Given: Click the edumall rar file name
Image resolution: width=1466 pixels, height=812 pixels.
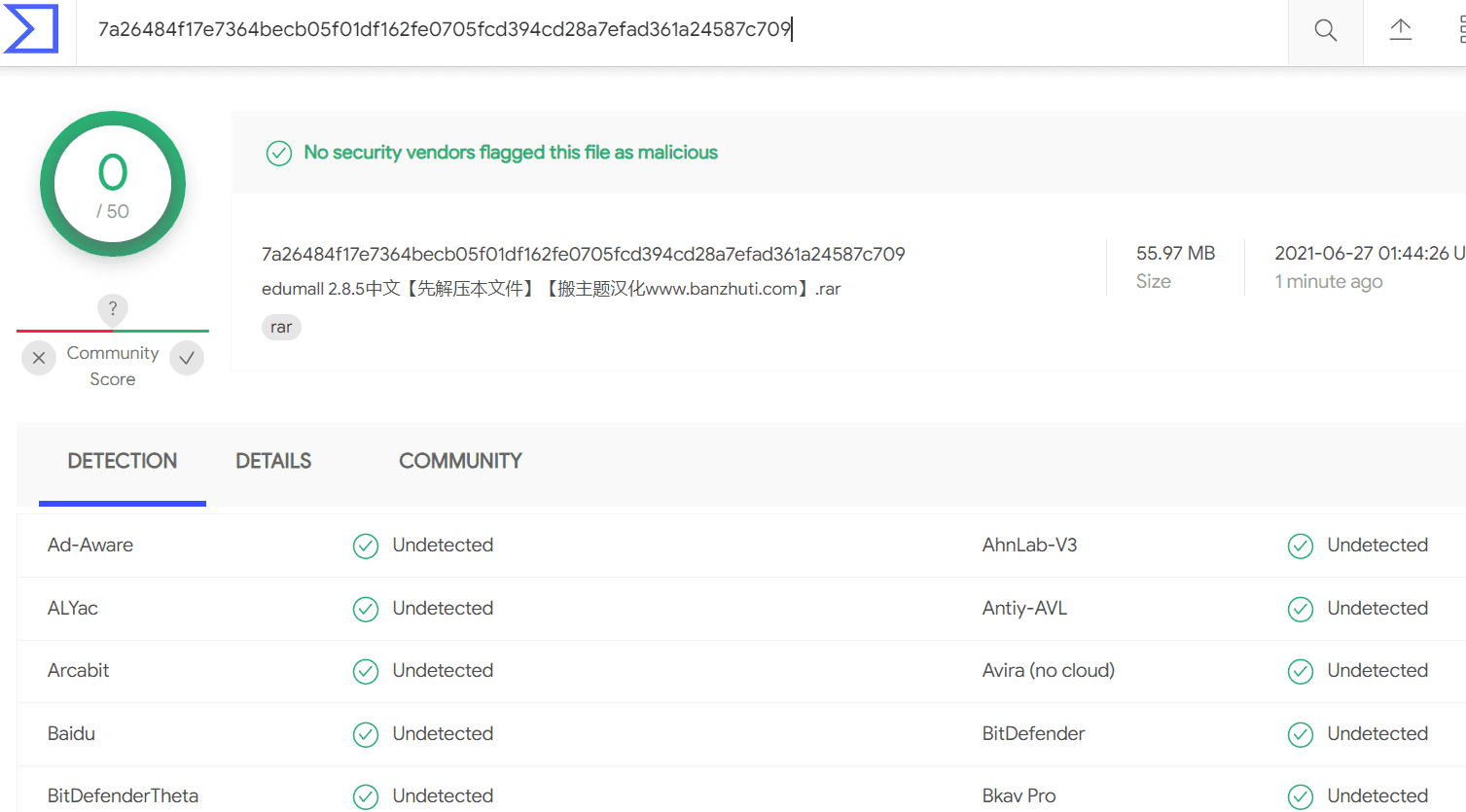Looking at the screenshot, I should (551, 289).
